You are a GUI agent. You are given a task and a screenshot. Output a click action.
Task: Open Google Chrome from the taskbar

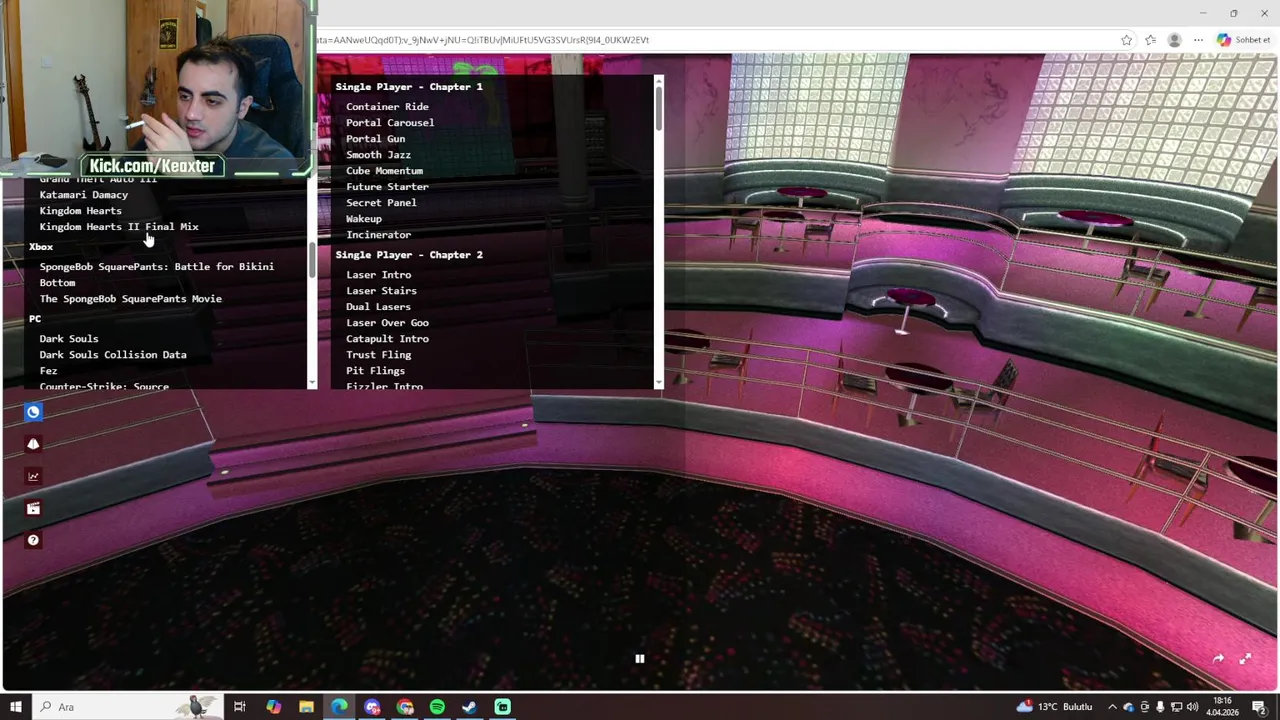coord(405,707)
